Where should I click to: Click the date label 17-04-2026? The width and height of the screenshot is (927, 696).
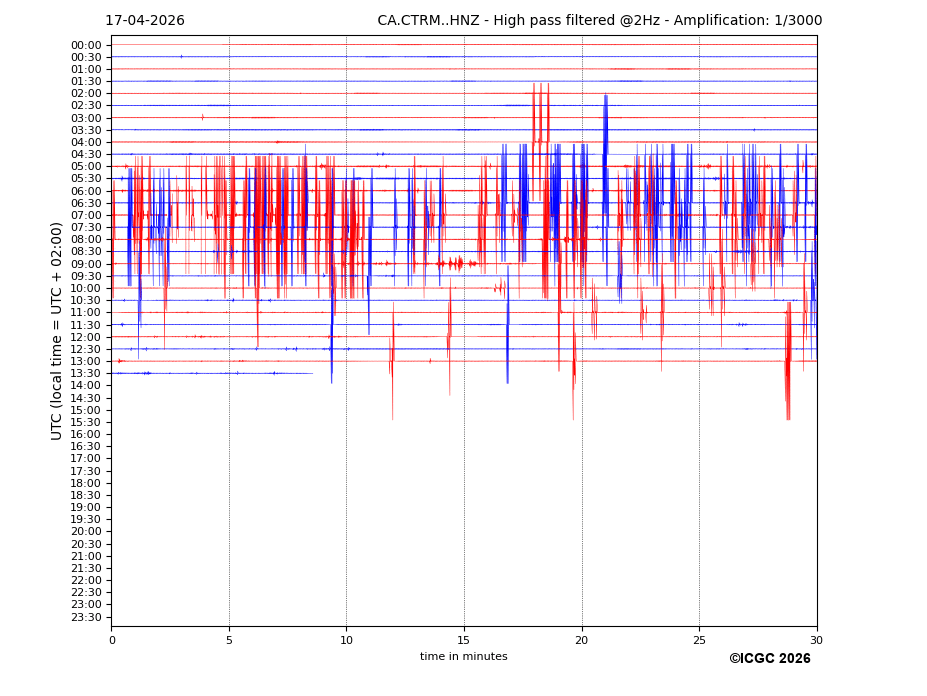(x=145, y=21)
